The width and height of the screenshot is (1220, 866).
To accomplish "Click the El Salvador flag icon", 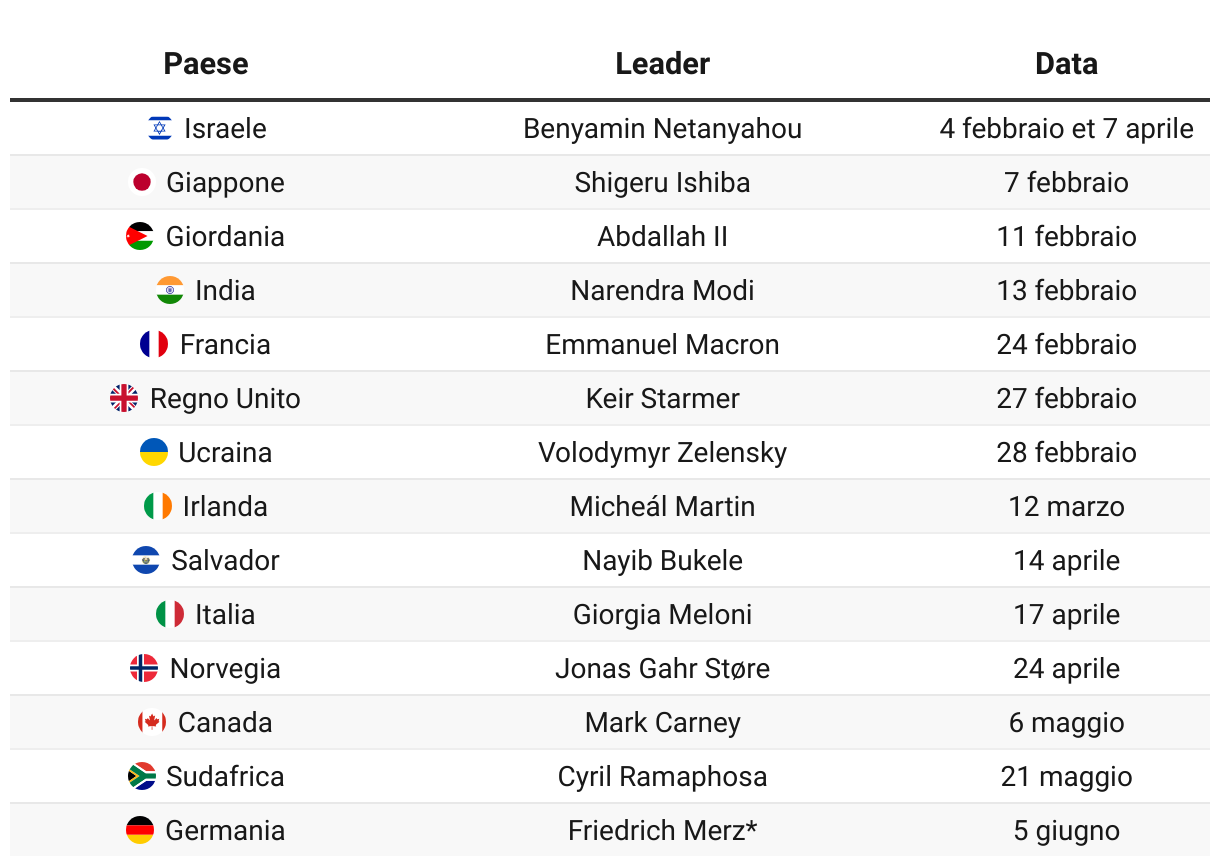I will (x=146, y=560).
